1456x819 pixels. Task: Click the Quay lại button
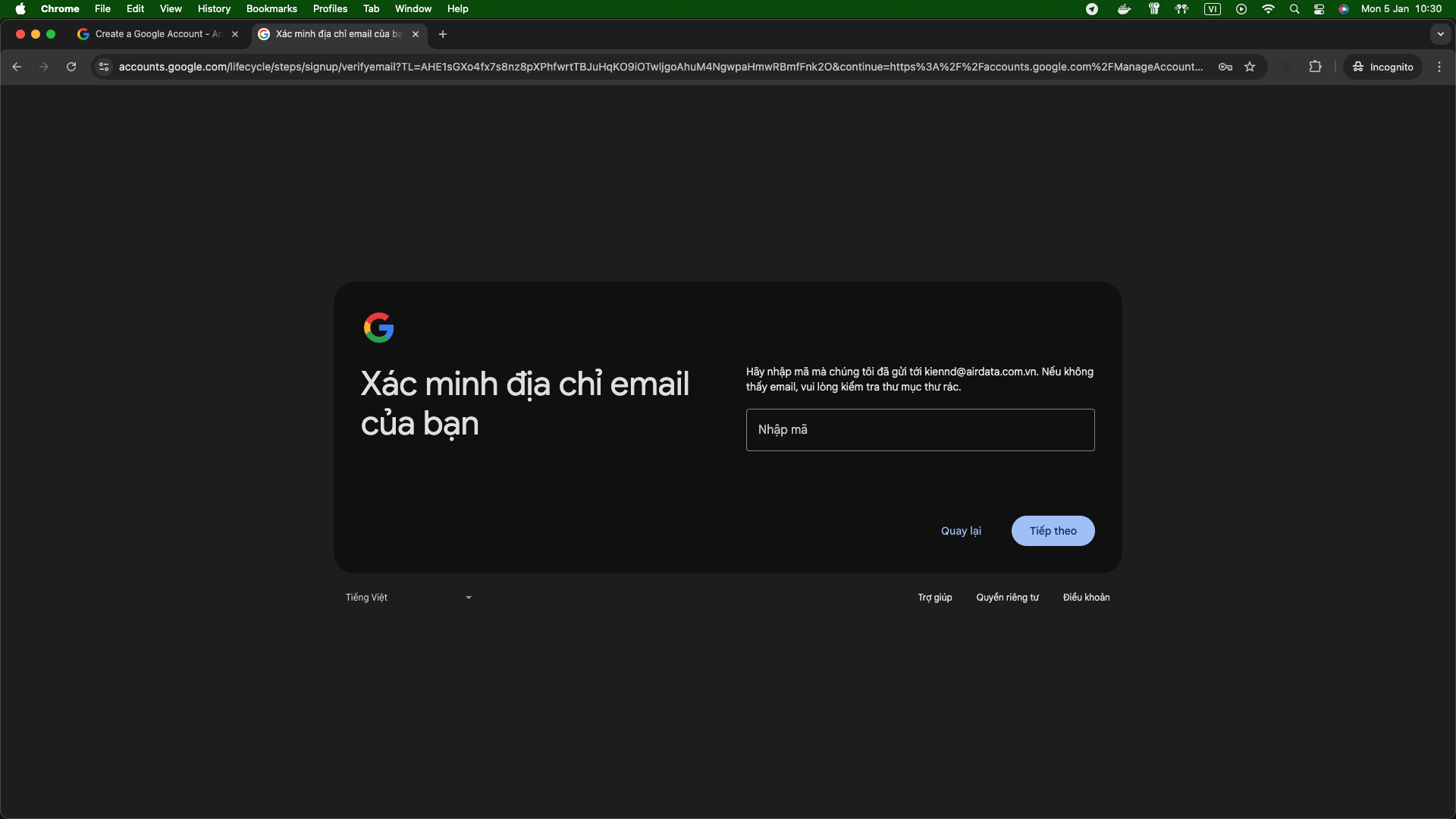point(961,531)
